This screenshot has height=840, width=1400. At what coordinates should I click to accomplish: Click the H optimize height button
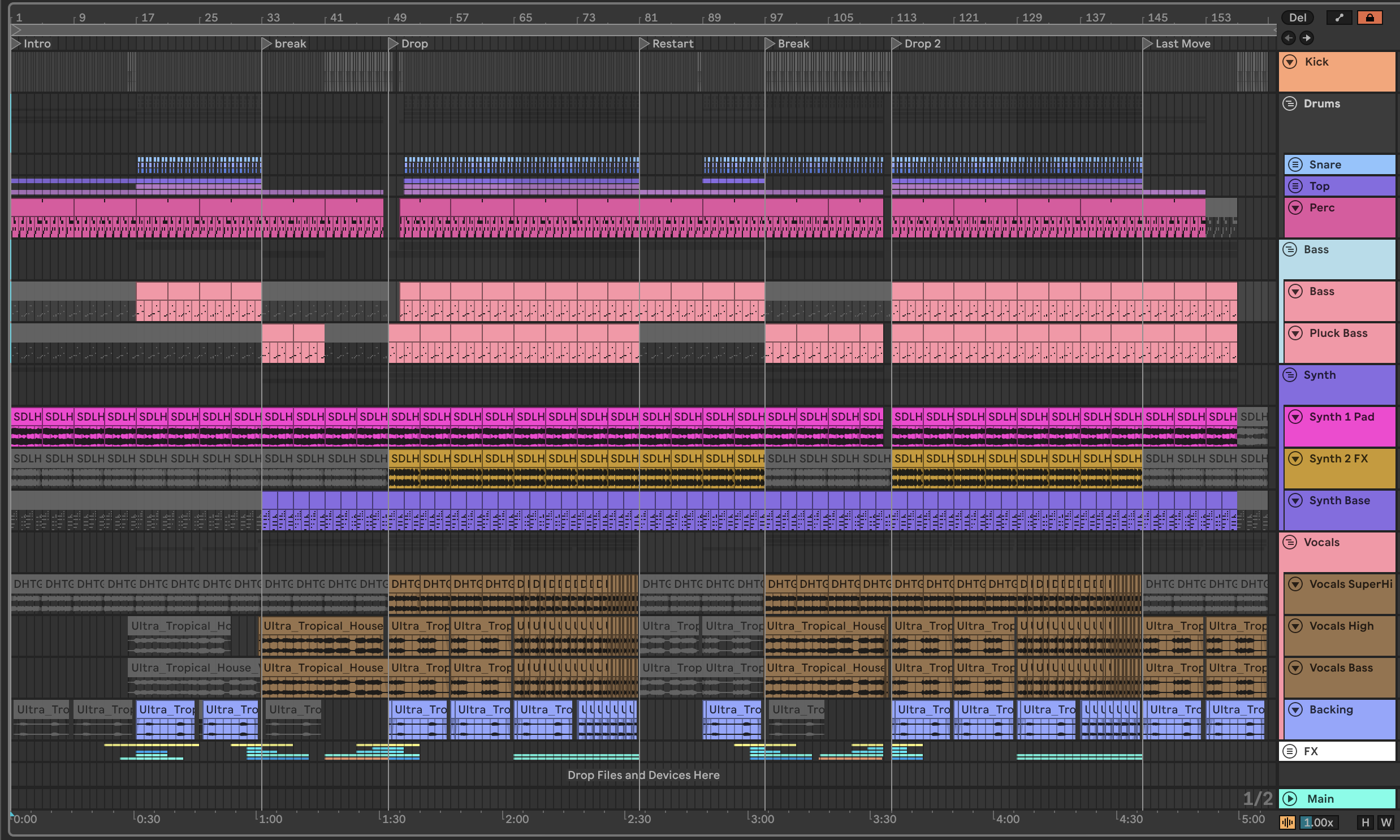click(1366, 822)
